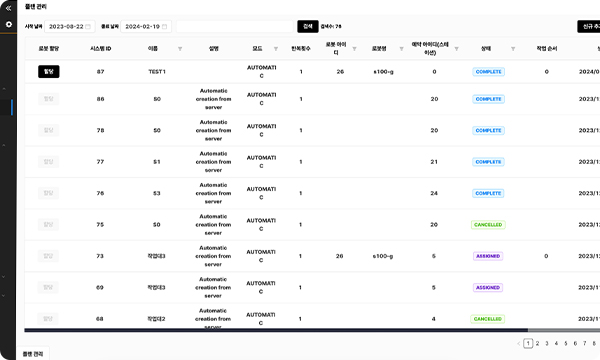Click the greyed 할당 button in row 86
The width and height of the screenshot is (600, 360).
pyautogui.click(x=49, y=99)
